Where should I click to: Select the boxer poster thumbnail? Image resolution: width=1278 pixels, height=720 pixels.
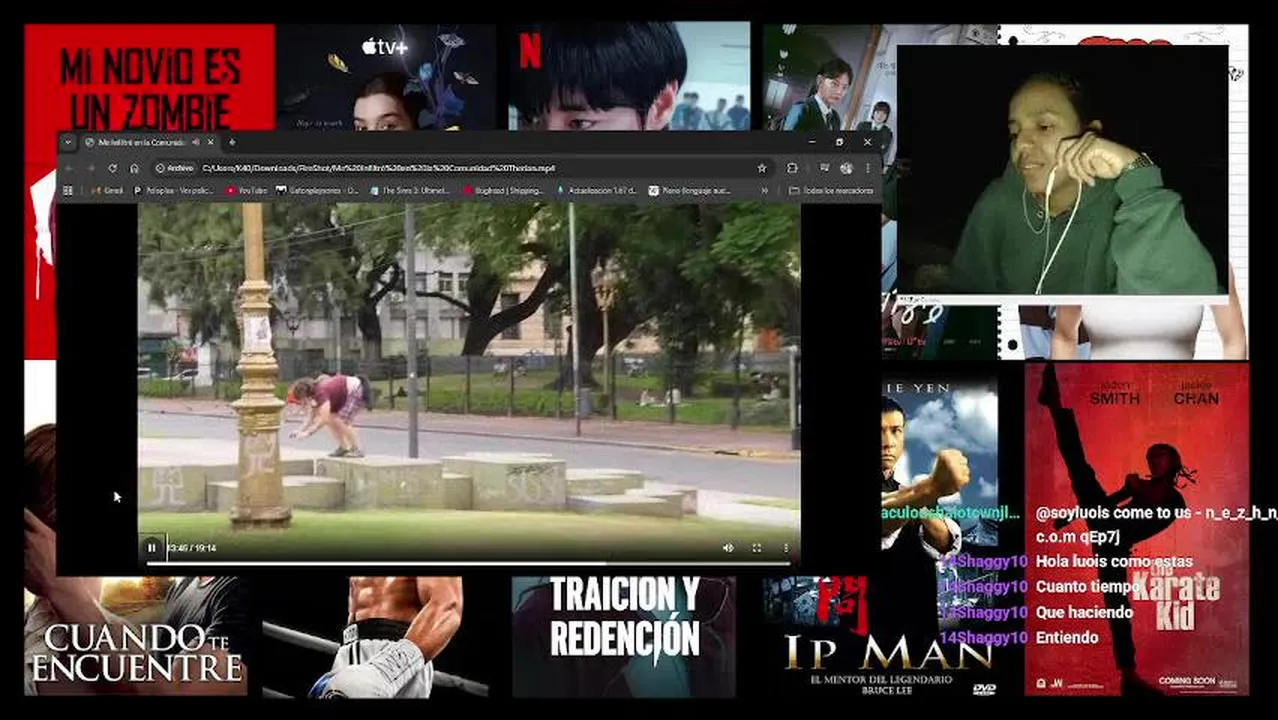tap(375, 636)
